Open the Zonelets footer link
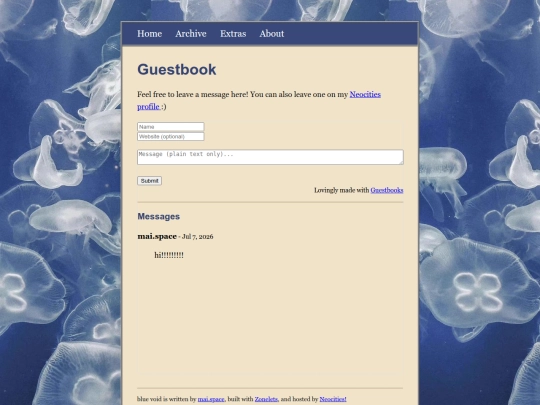 [266, 399]
